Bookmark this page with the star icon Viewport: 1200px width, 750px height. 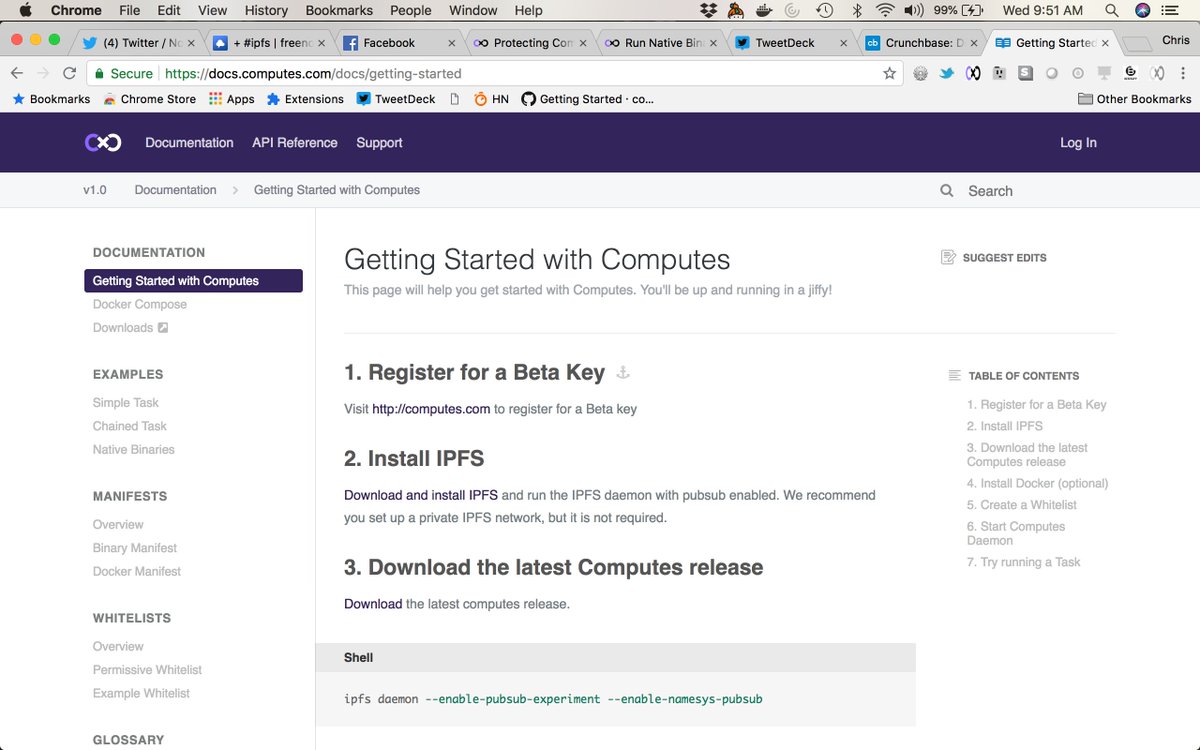click(x=890, y=73)
